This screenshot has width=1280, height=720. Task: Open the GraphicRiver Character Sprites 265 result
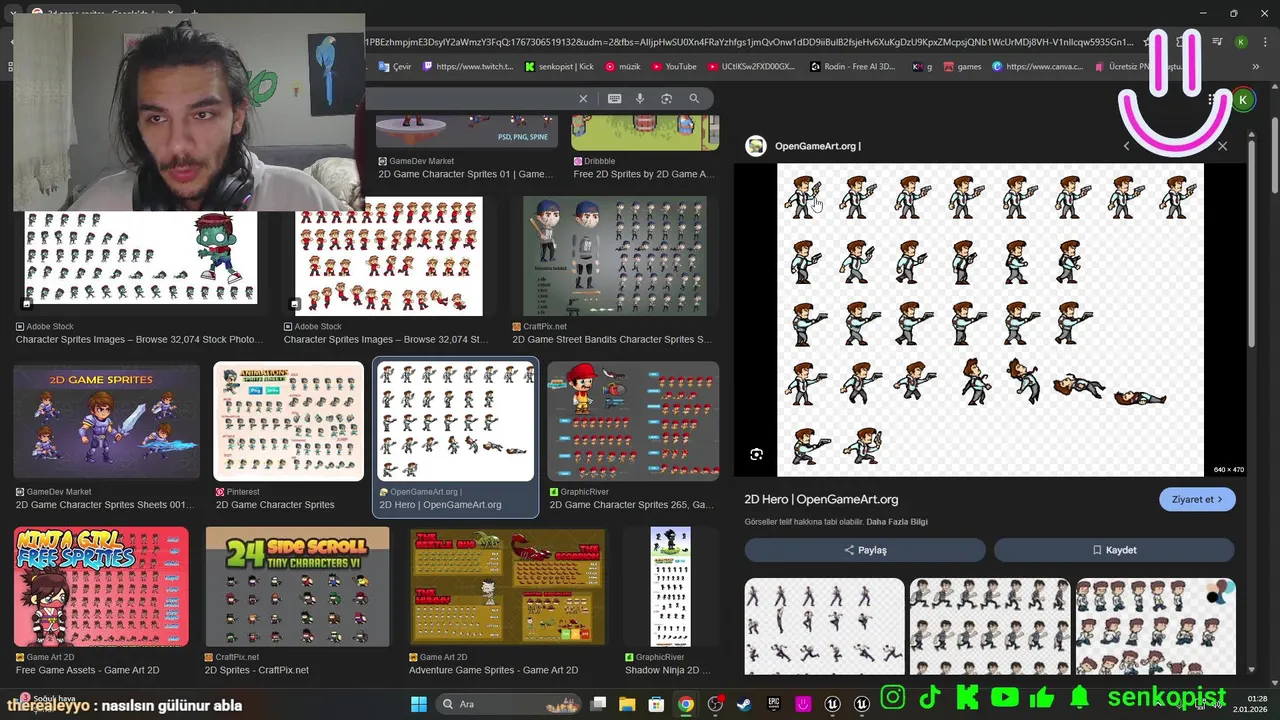(x=633, y=422)
